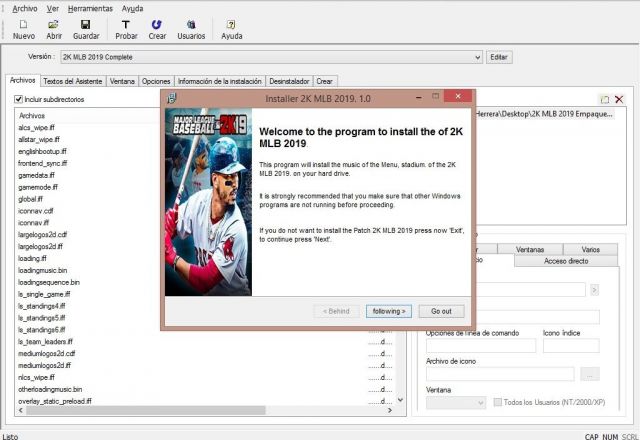The width and height of the screenshot is (640, 440).
Task: Open a project with Abrir icon
Action: click(53, 25)
